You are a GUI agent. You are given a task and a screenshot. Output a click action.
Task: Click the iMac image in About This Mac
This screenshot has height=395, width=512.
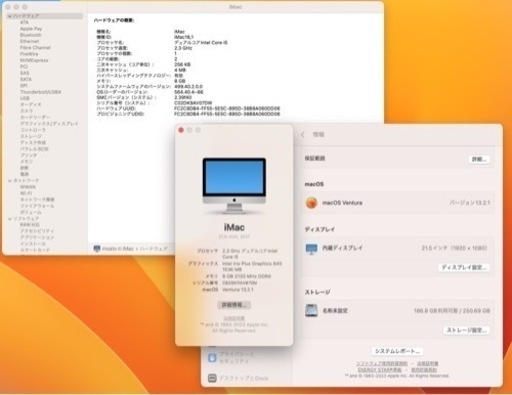coord(234,186)
